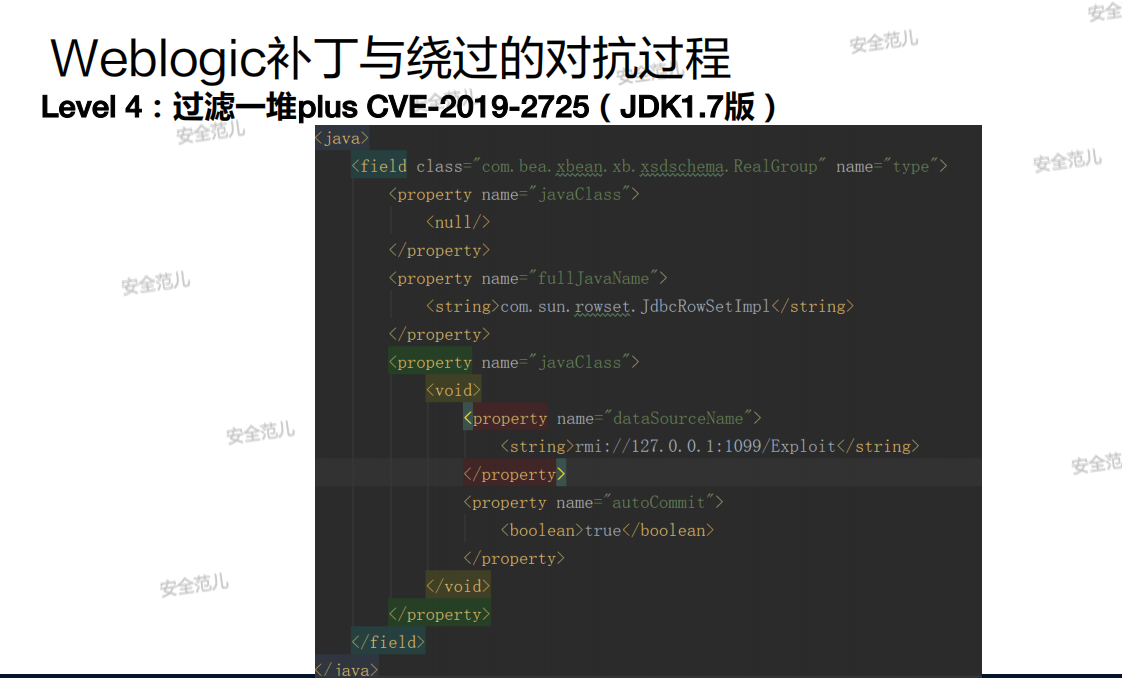Click the property name="dataSourceName" line
The height and width of the screenshot is (678, 1122).
pos(613,418)
